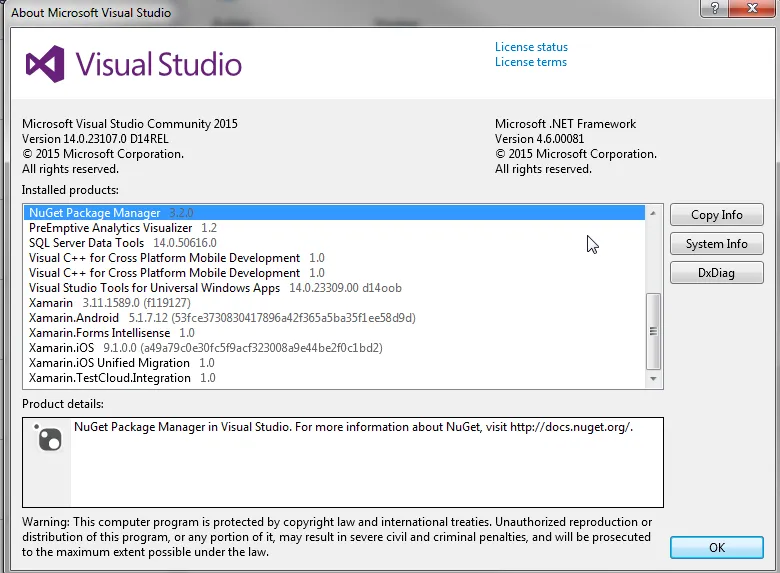Select Xamarin.Forms Intellisense row

(334, 333)
